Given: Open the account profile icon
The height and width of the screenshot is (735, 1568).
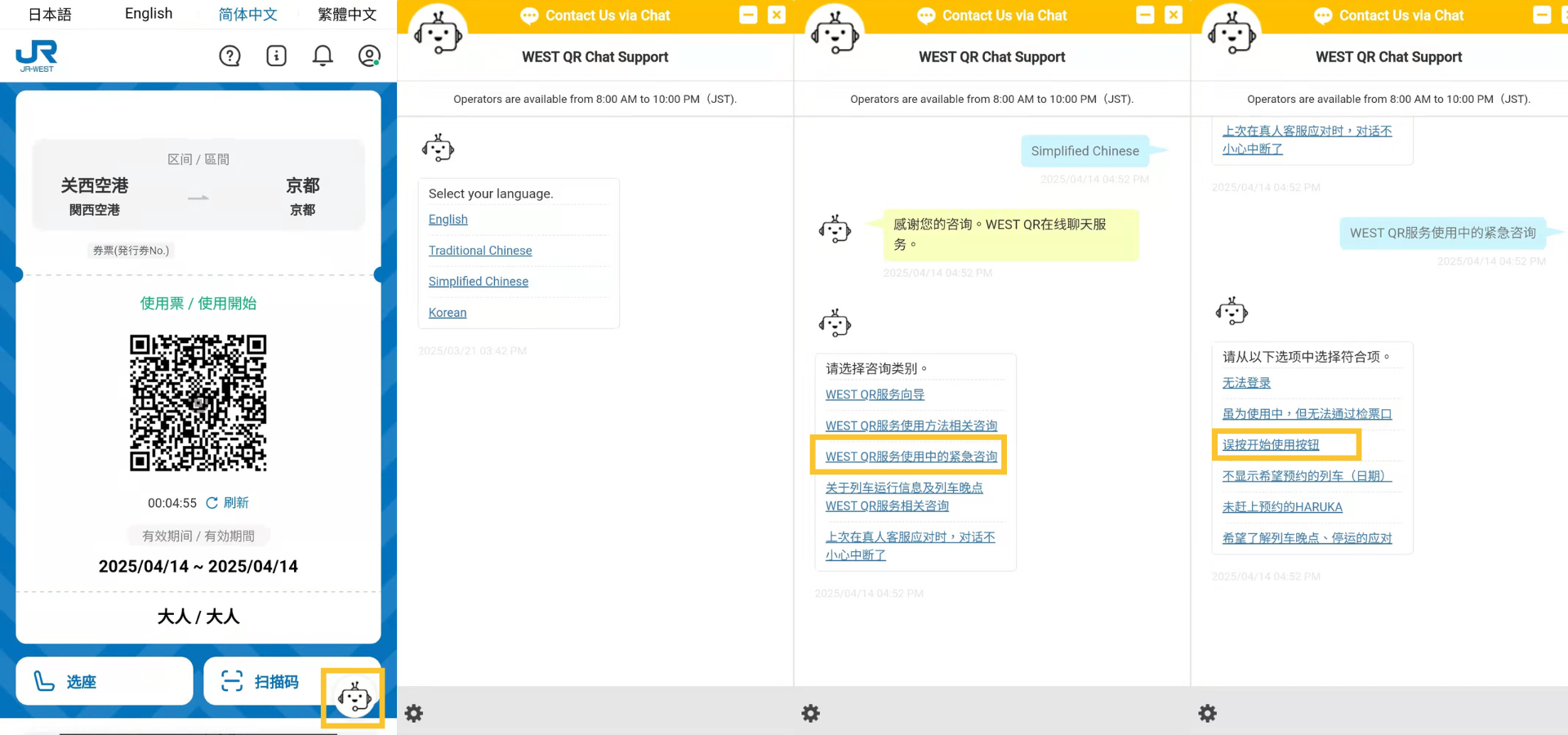Looking at the screenshot, I should (x=369, y=56).
